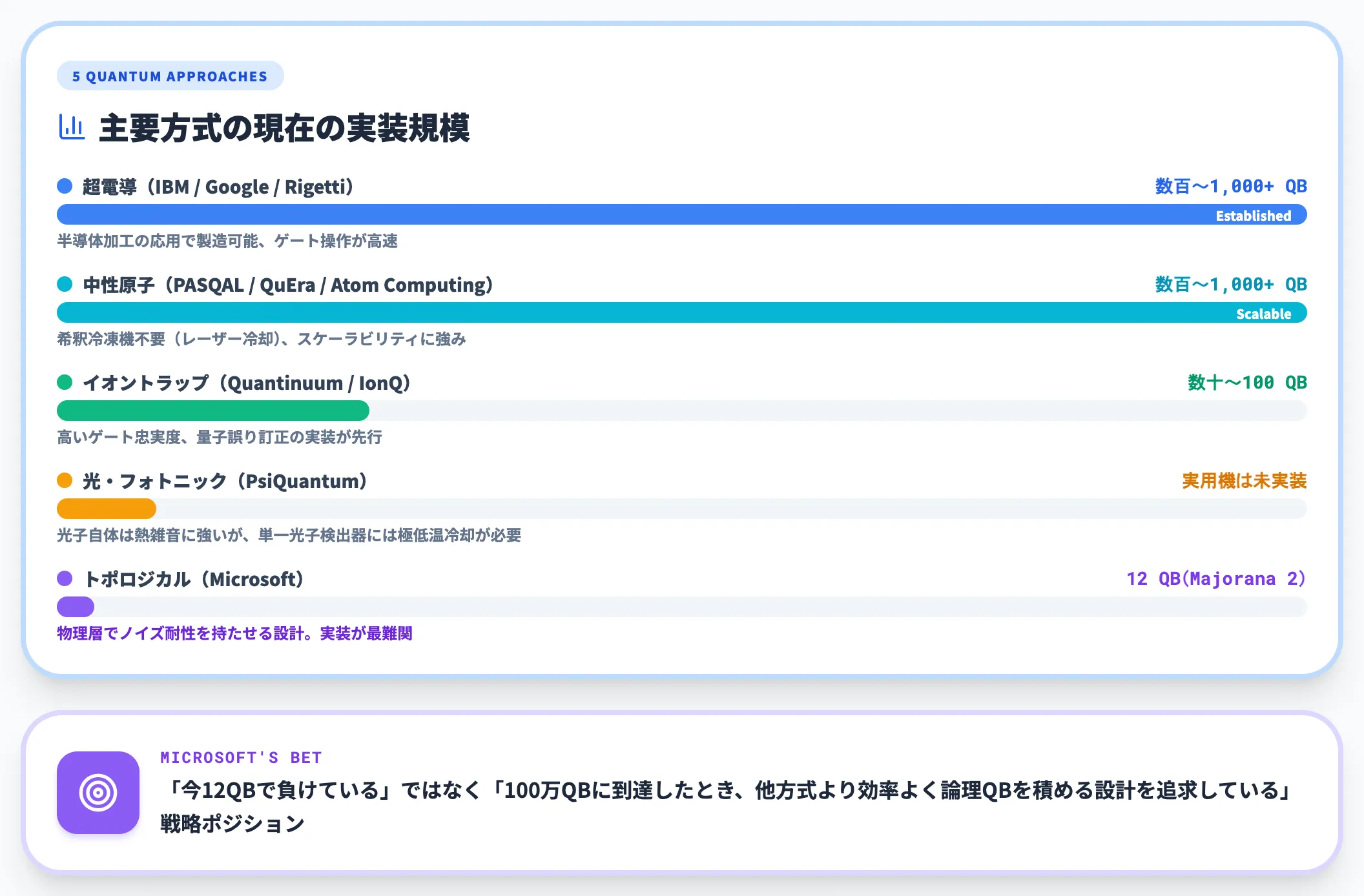Click the heading 主要方式の現在の実装規模
Image resolution: width=1364 pixels, height=896 pixels.
pyautogui.click(x=284, y=128)
